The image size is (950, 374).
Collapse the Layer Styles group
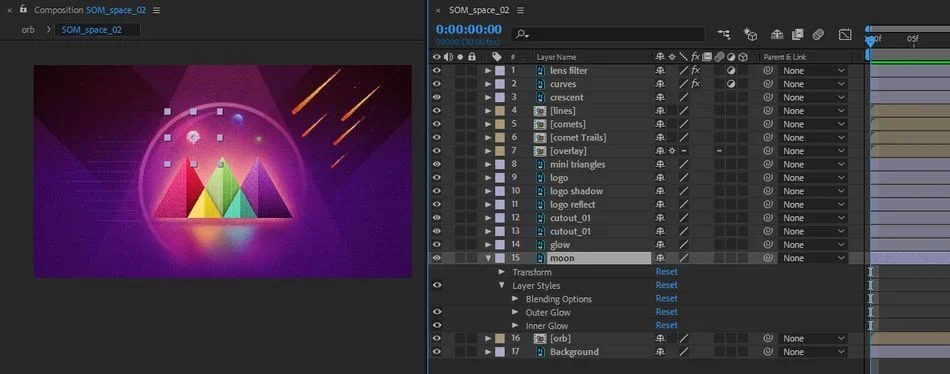(x=502, y=285)
